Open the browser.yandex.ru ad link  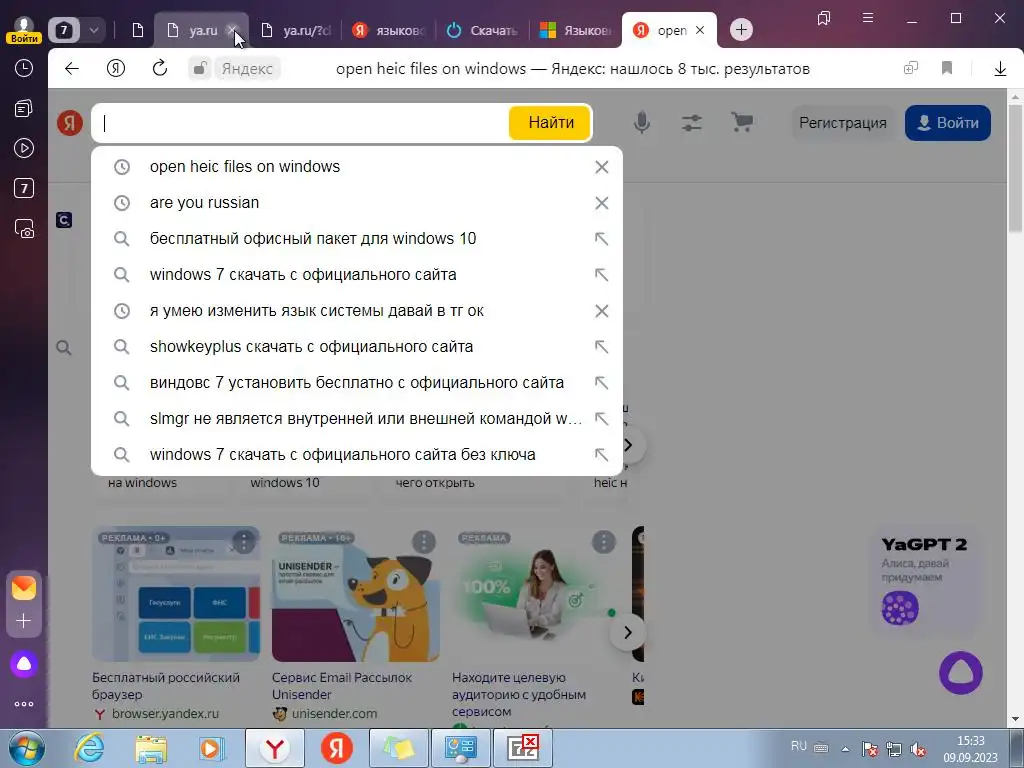[x=165, y=714]
